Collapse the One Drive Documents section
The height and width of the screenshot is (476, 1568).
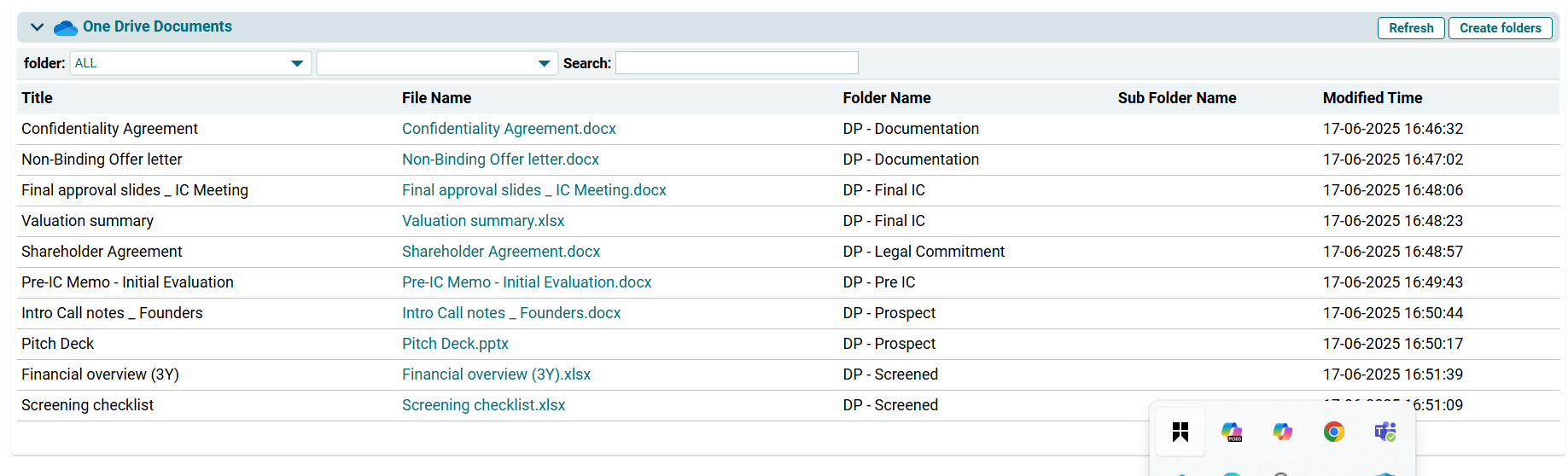point(37,27)
